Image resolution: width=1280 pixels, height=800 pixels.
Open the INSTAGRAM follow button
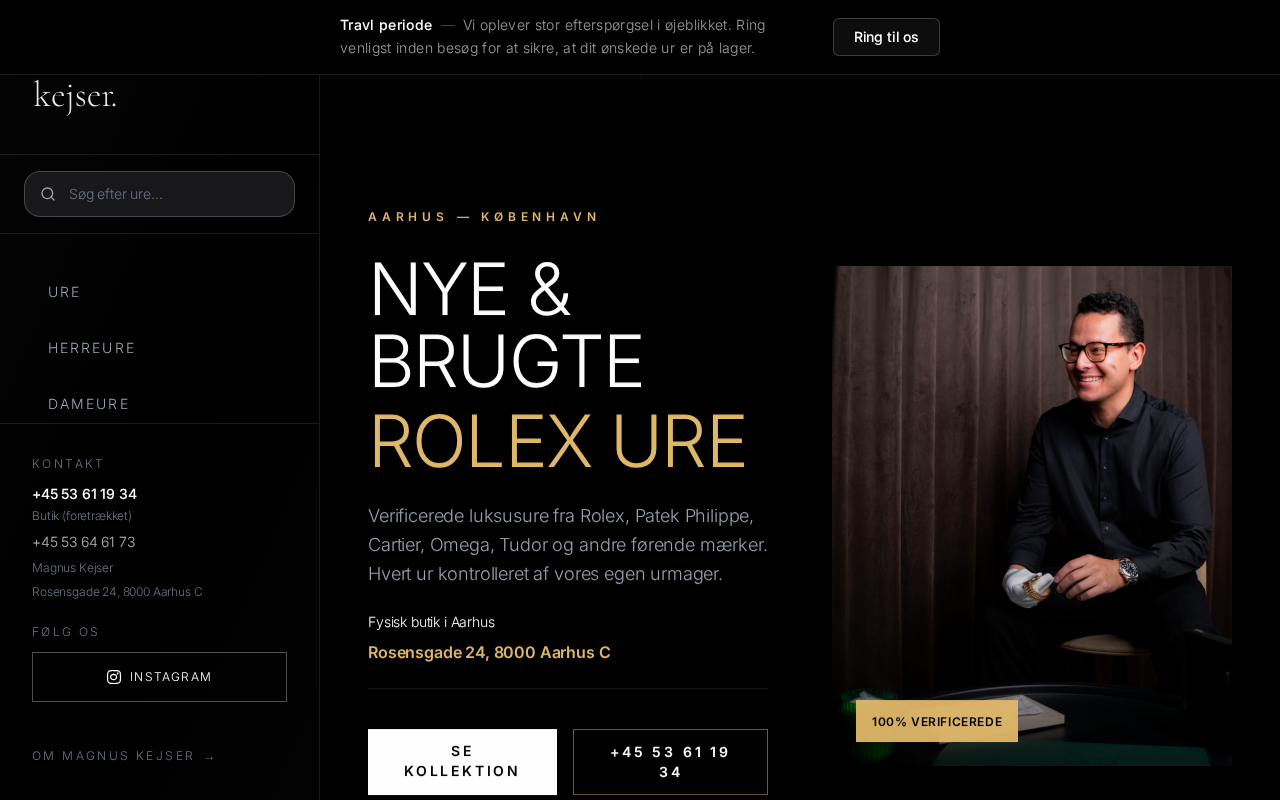(x=160, y=677)
